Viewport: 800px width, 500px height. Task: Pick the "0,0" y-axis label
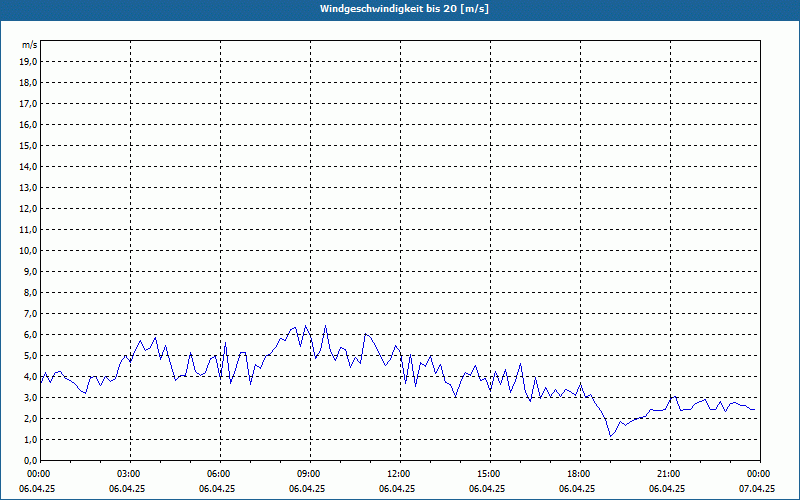pyautogui.click(x=30, y=461)
